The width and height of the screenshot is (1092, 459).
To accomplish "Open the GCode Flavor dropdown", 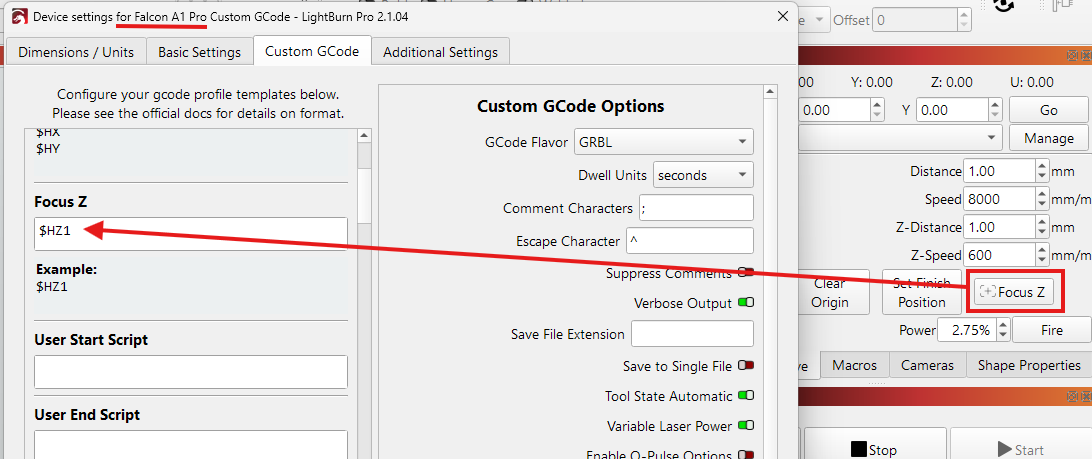I will tap(664, 143).
